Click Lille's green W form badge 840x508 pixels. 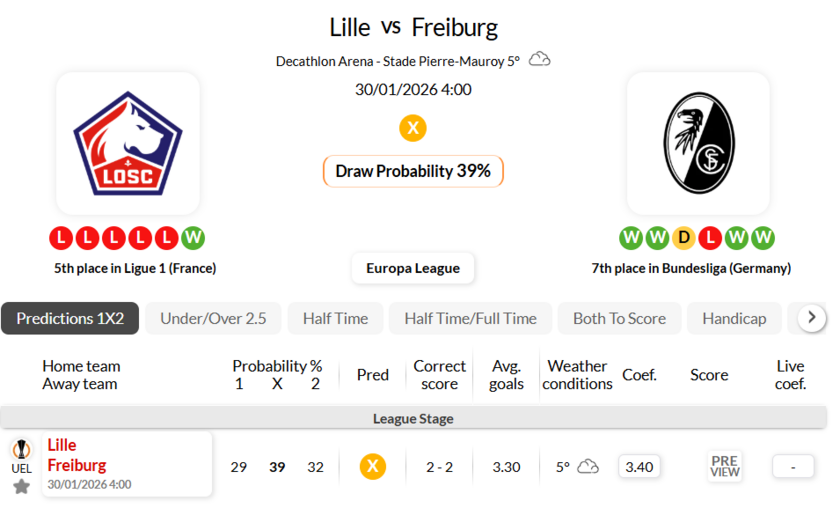[x=193, y=238]
